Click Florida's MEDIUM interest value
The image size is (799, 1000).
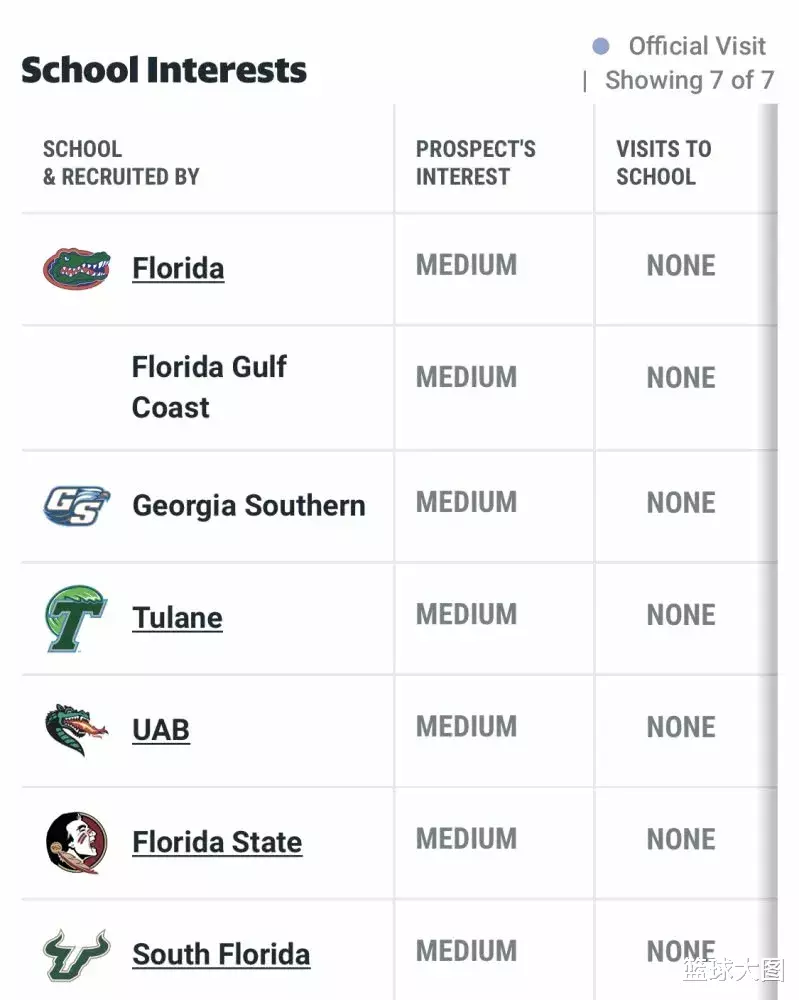coord(467,265)
